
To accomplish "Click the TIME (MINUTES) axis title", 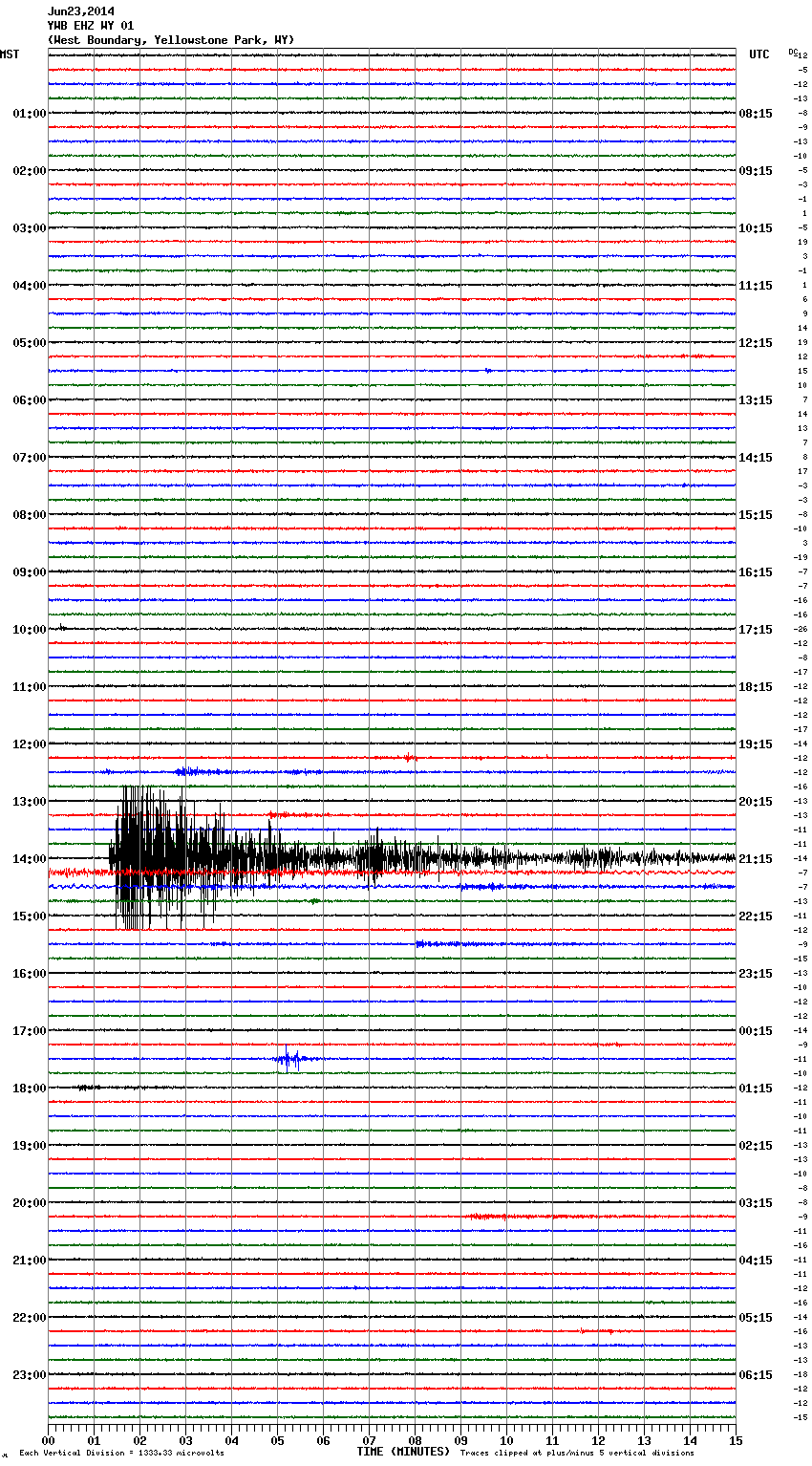I will point(403,1452).
